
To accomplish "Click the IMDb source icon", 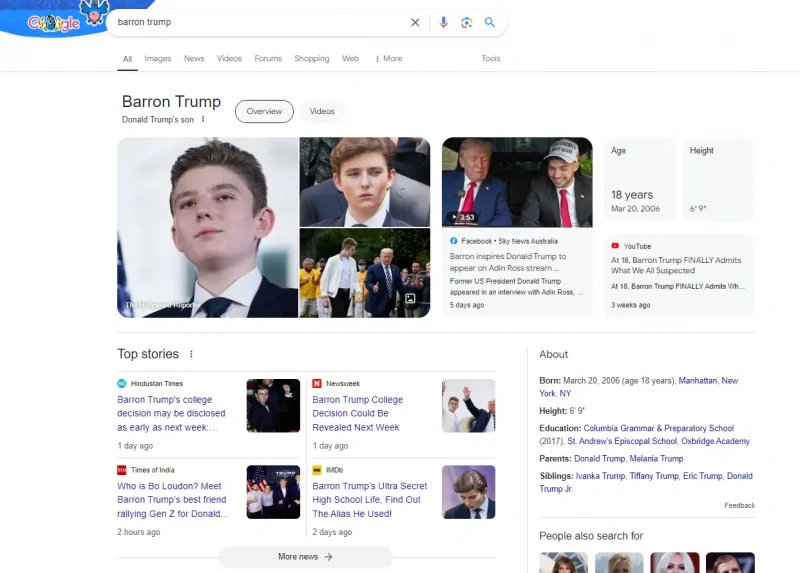I will pos(317,470).
